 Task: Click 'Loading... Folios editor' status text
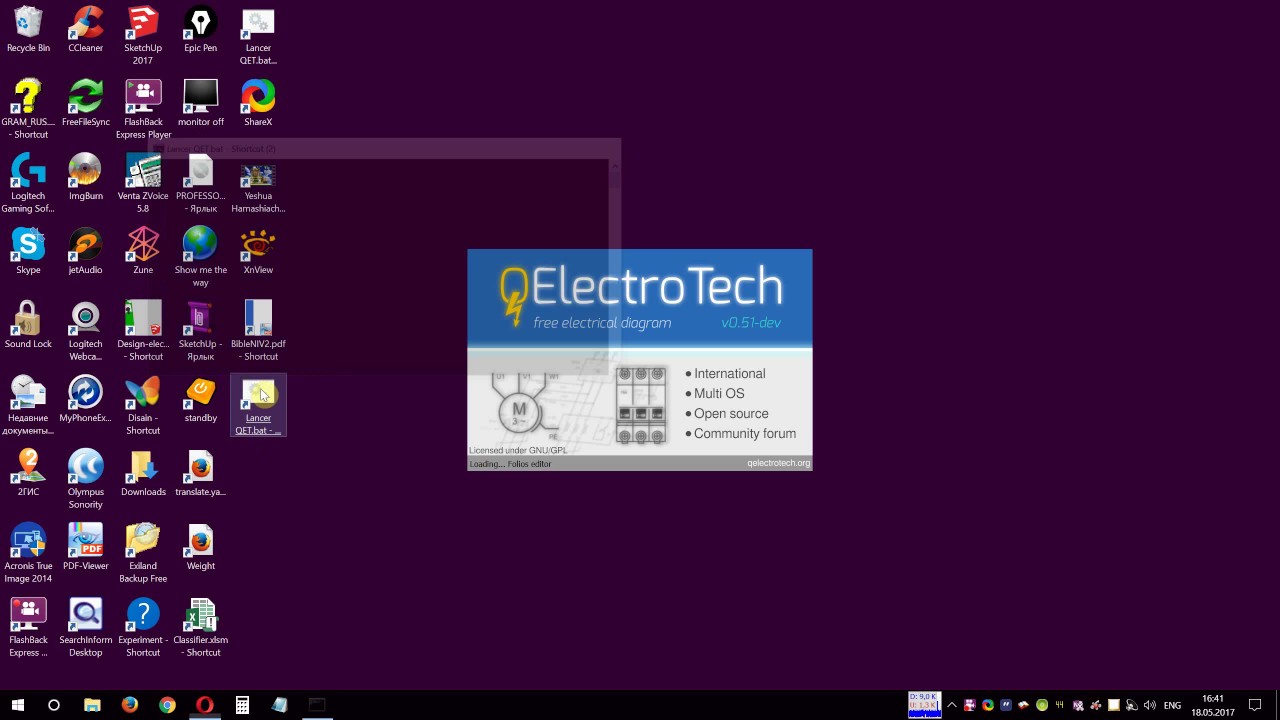tap(510, 464)
